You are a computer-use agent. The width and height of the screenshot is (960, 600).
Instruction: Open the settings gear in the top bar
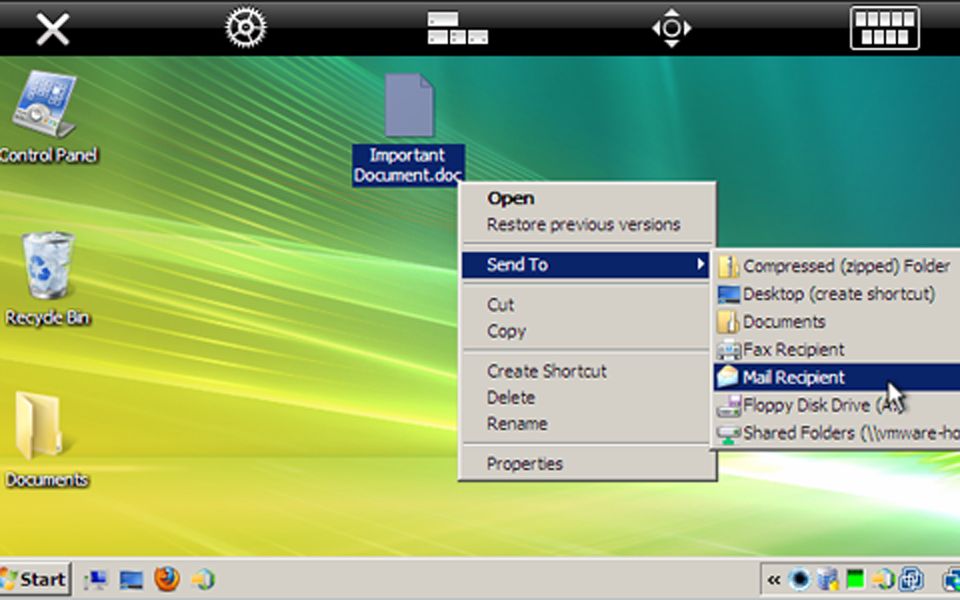246,28
